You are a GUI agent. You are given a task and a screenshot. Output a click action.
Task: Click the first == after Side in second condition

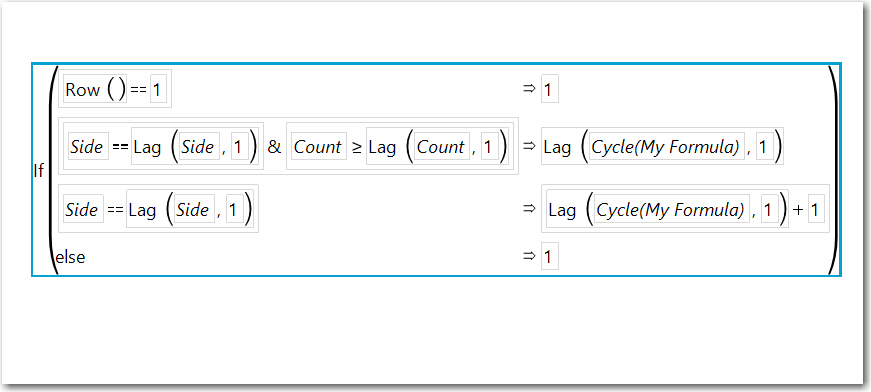[121, 148]
